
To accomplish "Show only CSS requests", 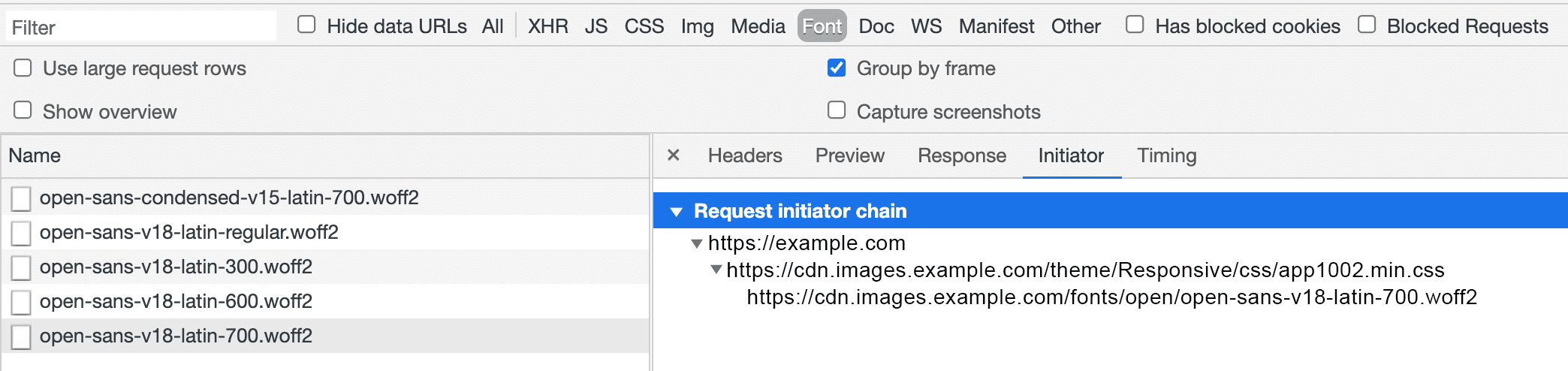I will (644, 26).
